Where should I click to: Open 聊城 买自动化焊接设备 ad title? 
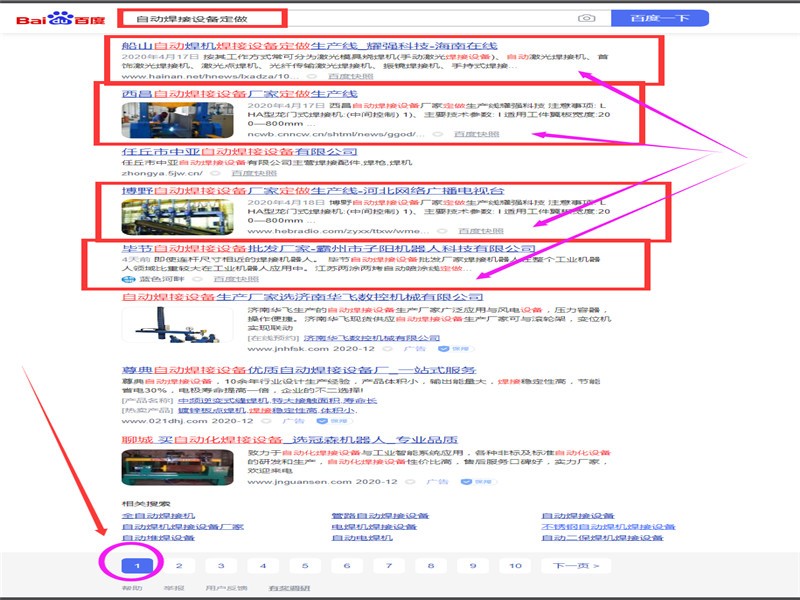click(289, 440)
